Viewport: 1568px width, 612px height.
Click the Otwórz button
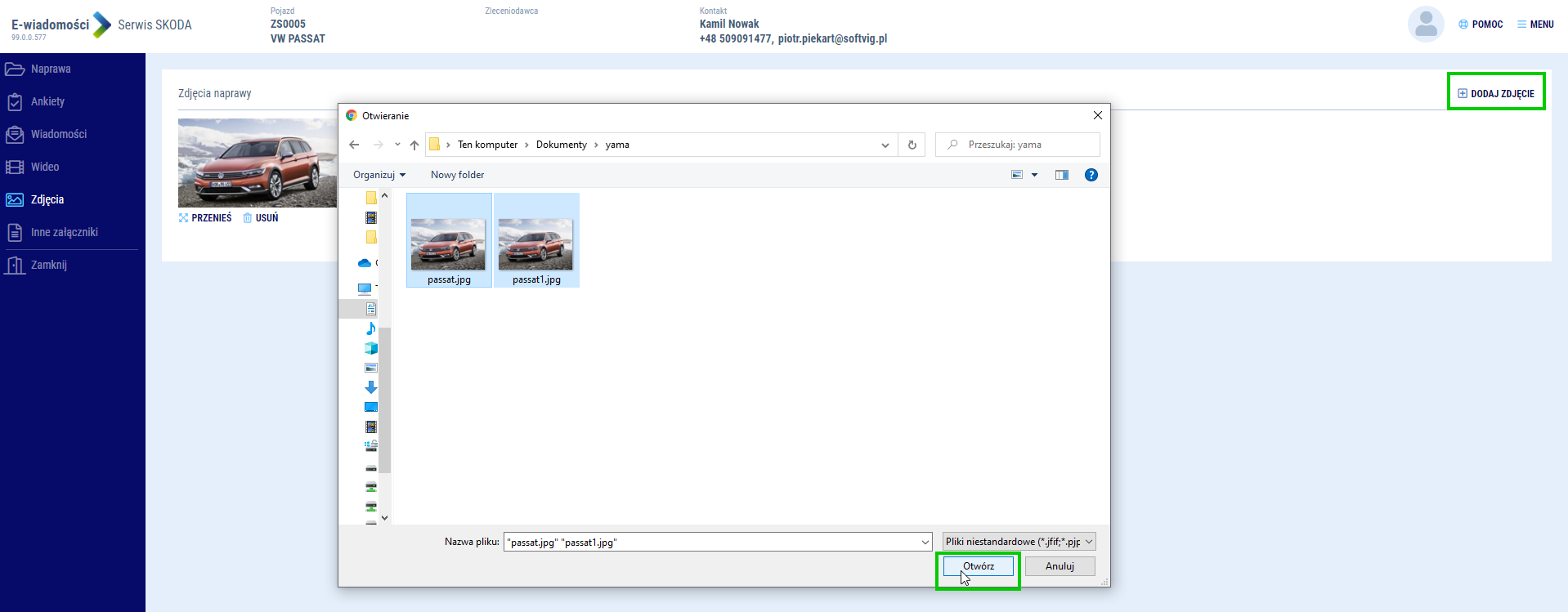[978, 566]
